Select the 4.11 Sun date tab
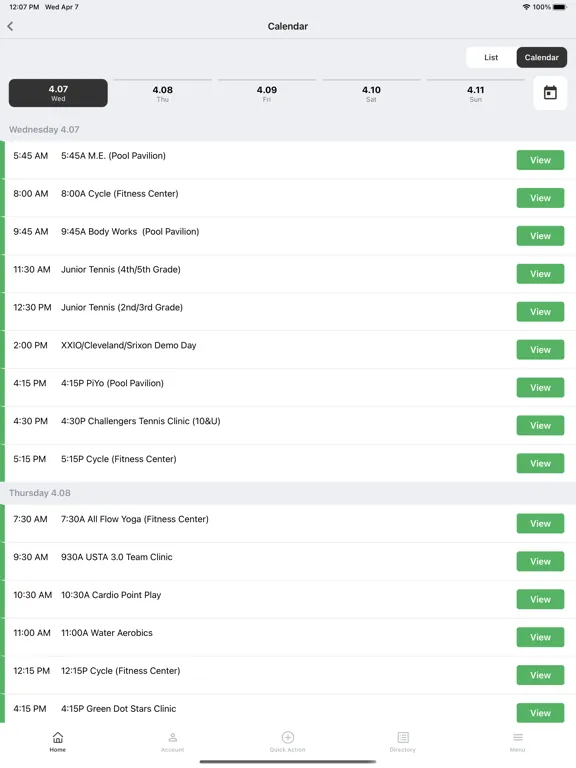576x768 pixels. (476, 93)
